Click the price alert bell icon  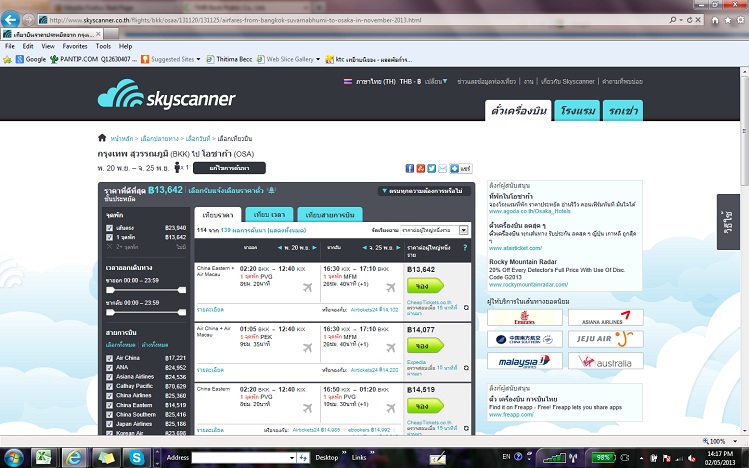tap(271, 190)
